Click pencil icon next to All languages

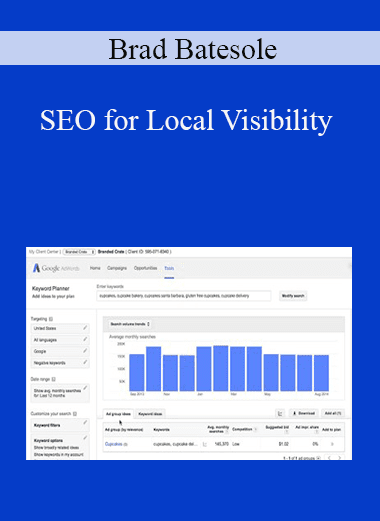point(85,339)
